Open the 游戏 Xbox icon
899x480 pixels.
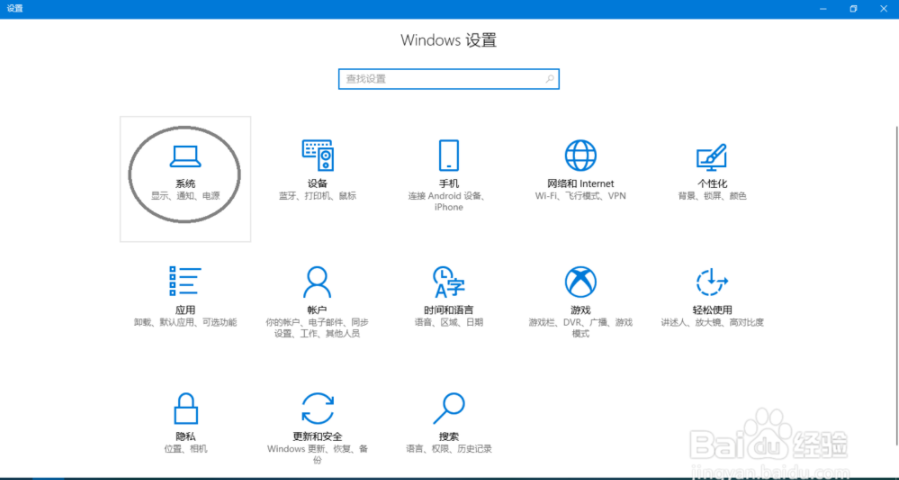tap(580, 282)
